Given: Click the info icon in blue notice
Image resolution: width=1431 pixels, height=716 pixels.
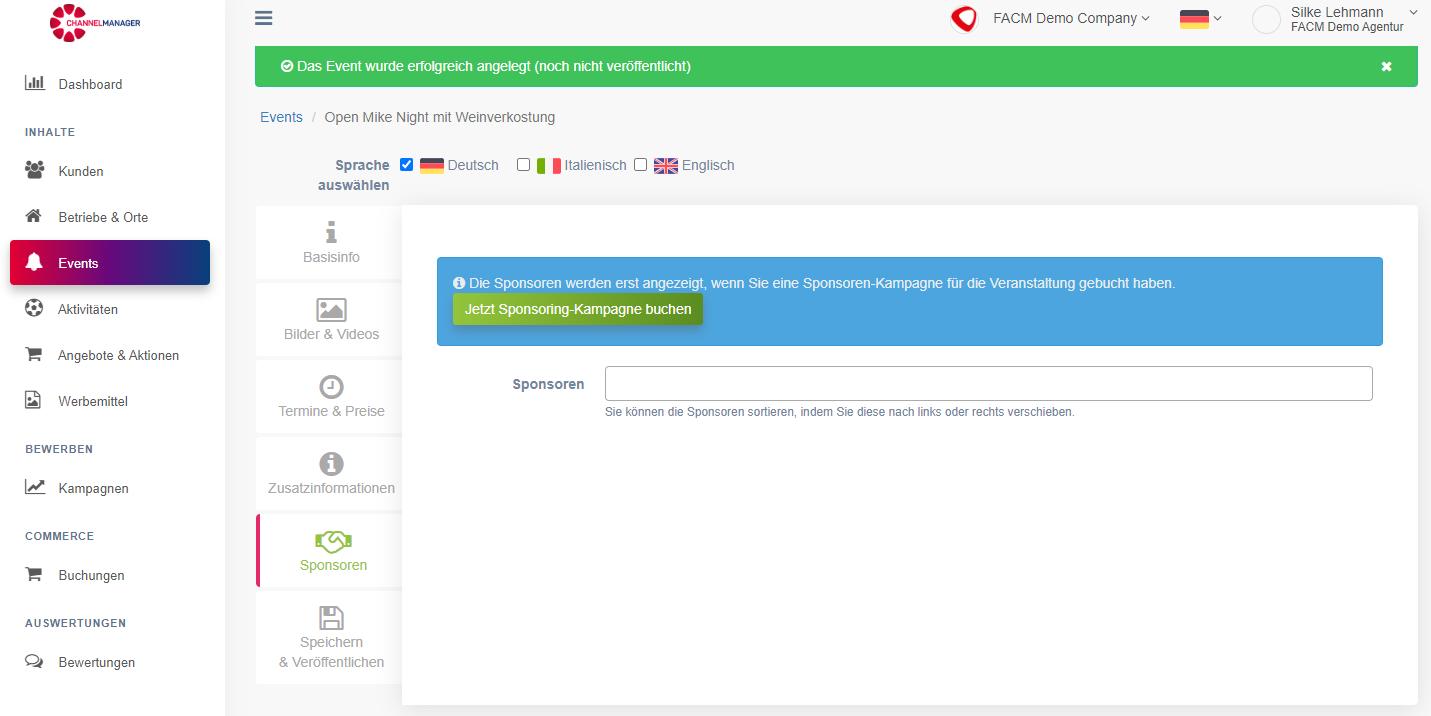Looking at the screenshot, I should click(x=459, y=283).
